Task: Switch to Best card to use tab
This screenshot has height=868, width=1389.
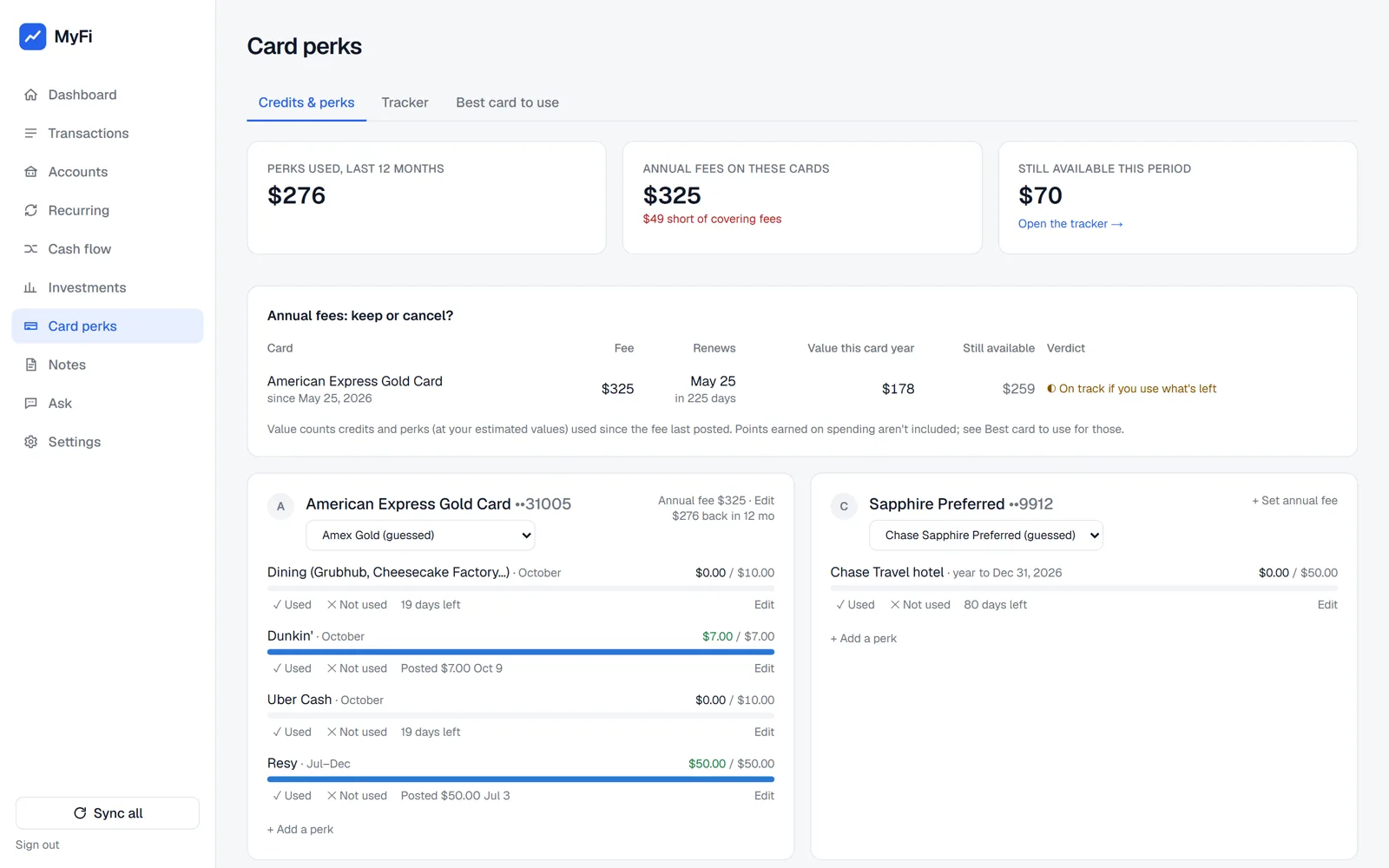Action: (507, 102)
